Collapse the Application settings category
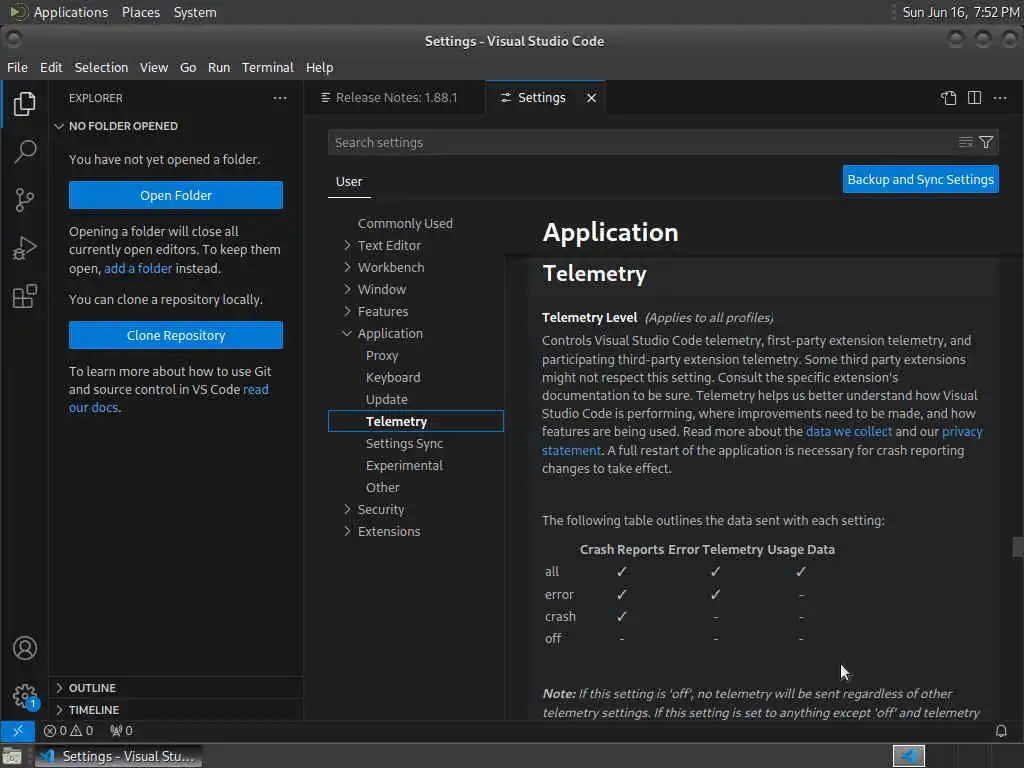The height and width of the screenshot is (768, 1024). tap(347, 334)
